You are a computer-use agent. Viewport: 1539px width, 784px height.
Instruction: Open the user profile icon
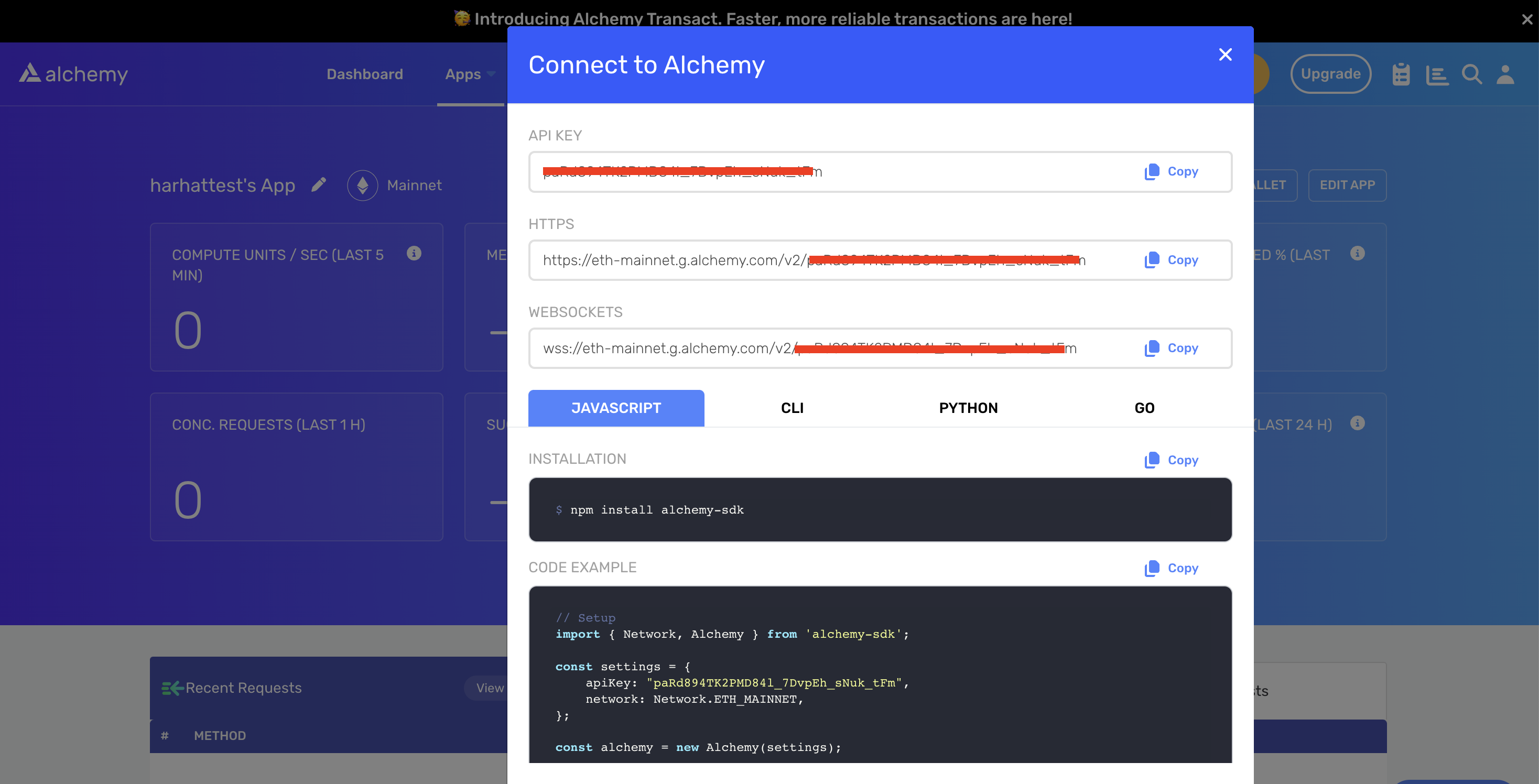pyautogui.click(x=1505, y=74)
